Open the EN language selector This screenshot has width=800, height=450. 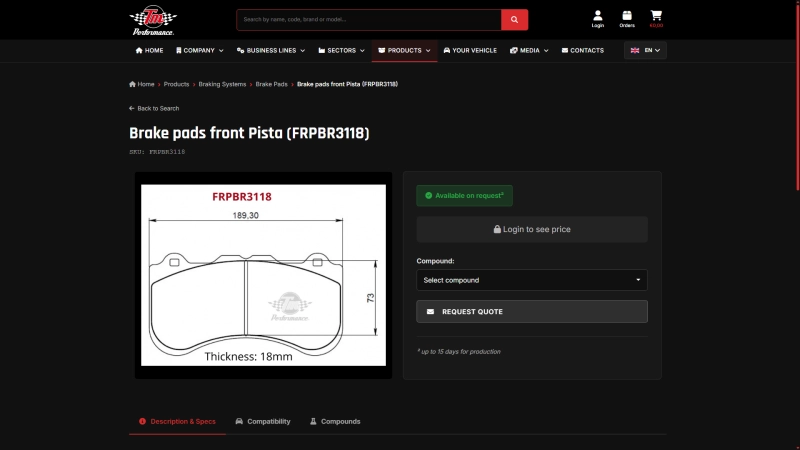coord(645,50)
